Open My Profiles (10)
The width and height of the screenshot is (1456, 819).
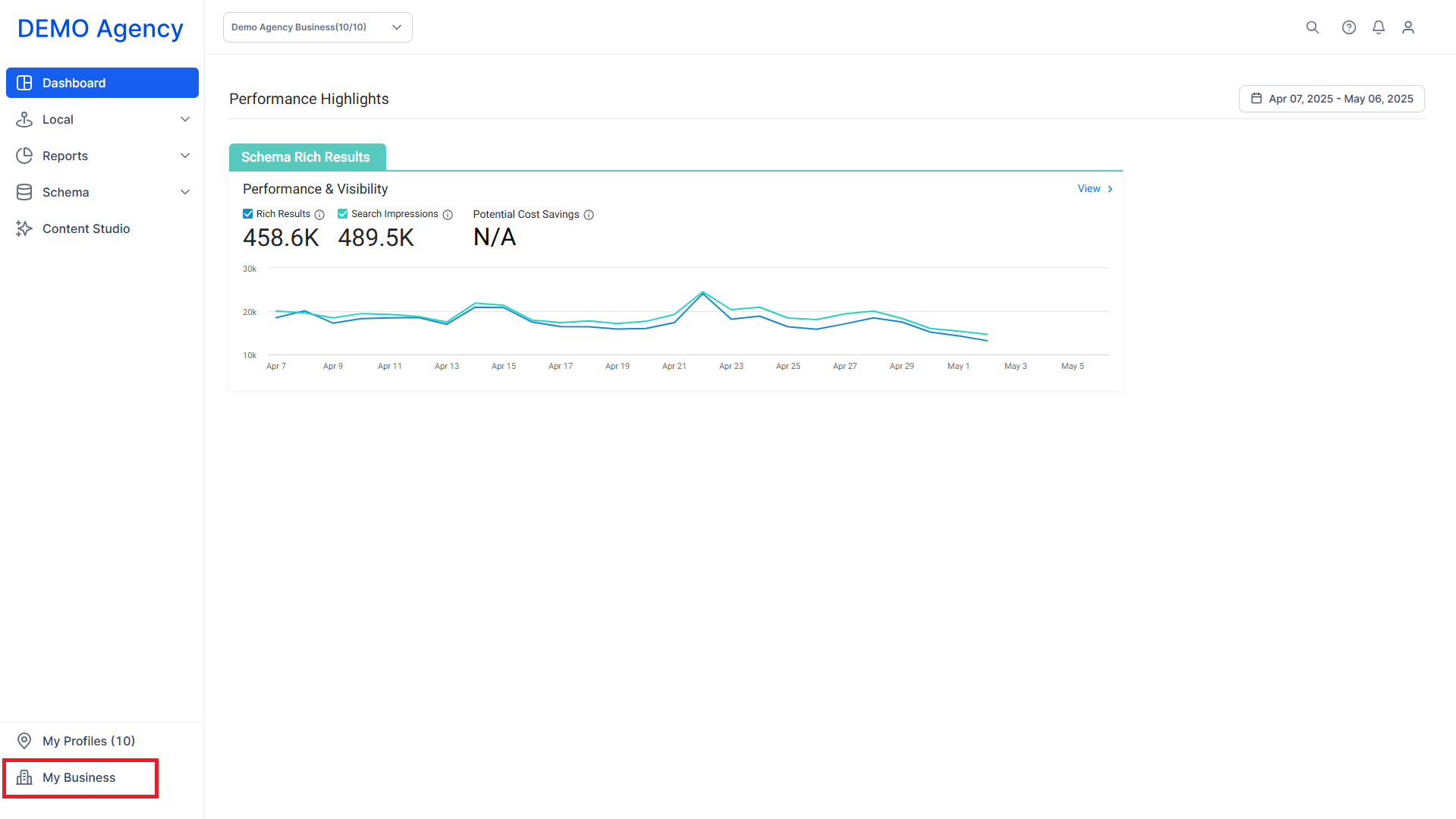click(89, 741)
